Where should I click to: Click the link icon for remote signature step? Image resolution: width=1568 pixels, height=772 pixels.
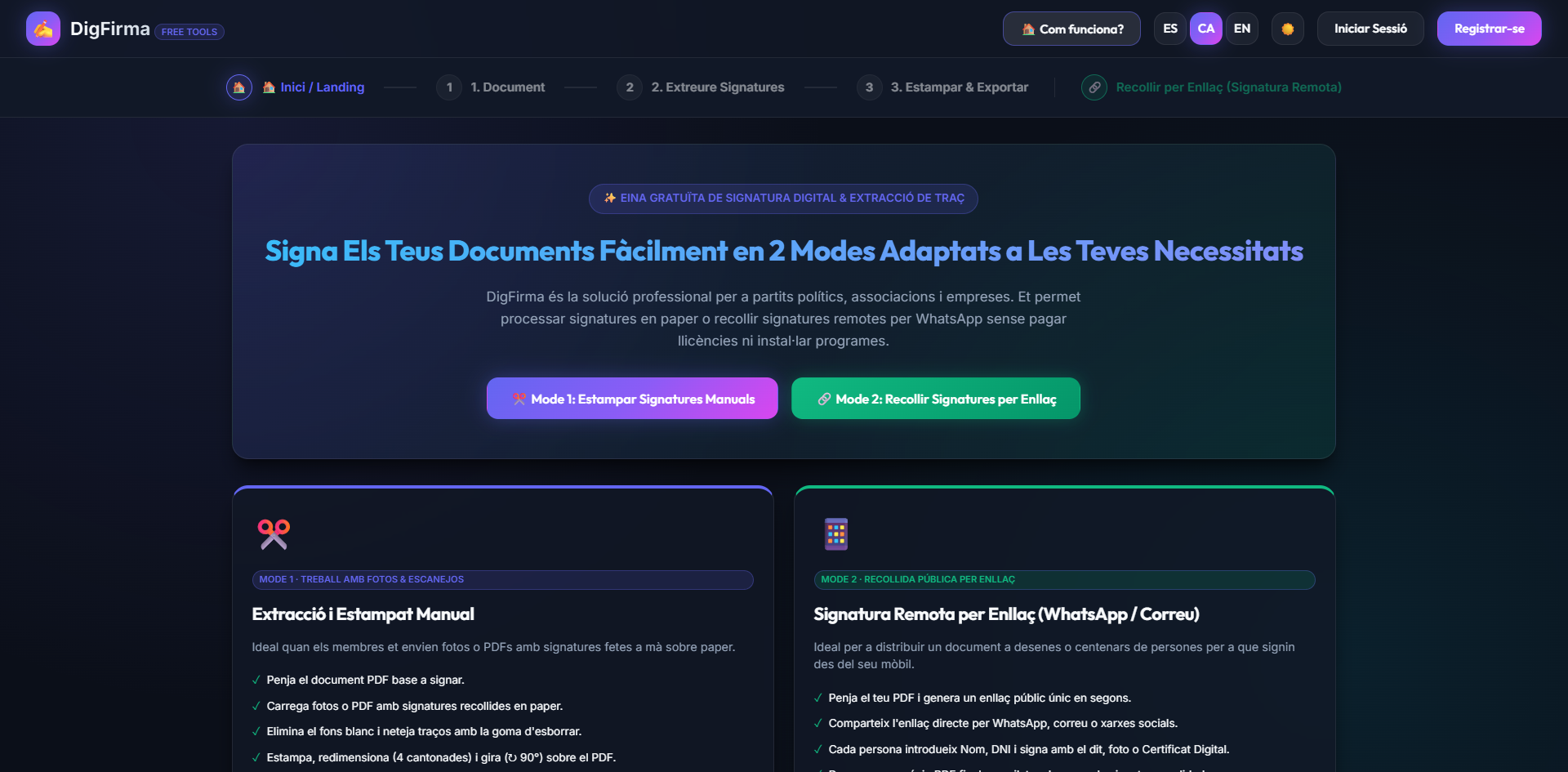pos(1094,87)
